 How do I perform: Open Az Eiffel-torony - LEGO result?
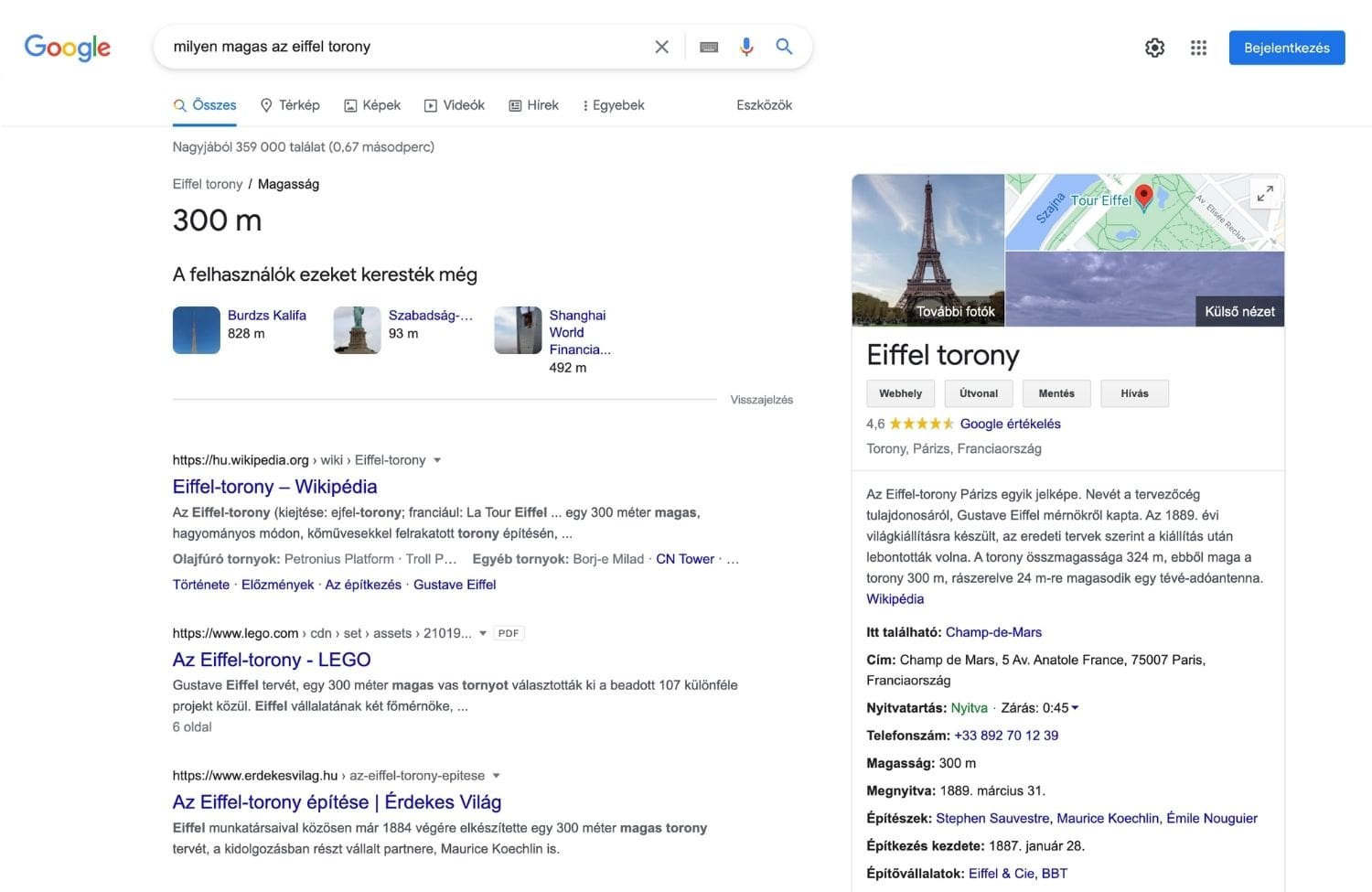(x=272, y=660)
